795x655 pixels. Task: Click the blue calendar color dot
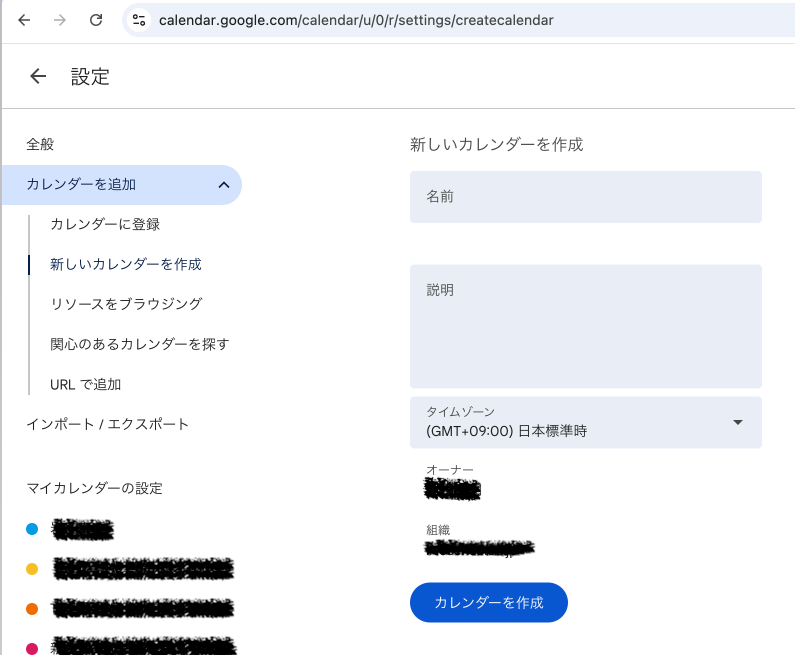32,529
